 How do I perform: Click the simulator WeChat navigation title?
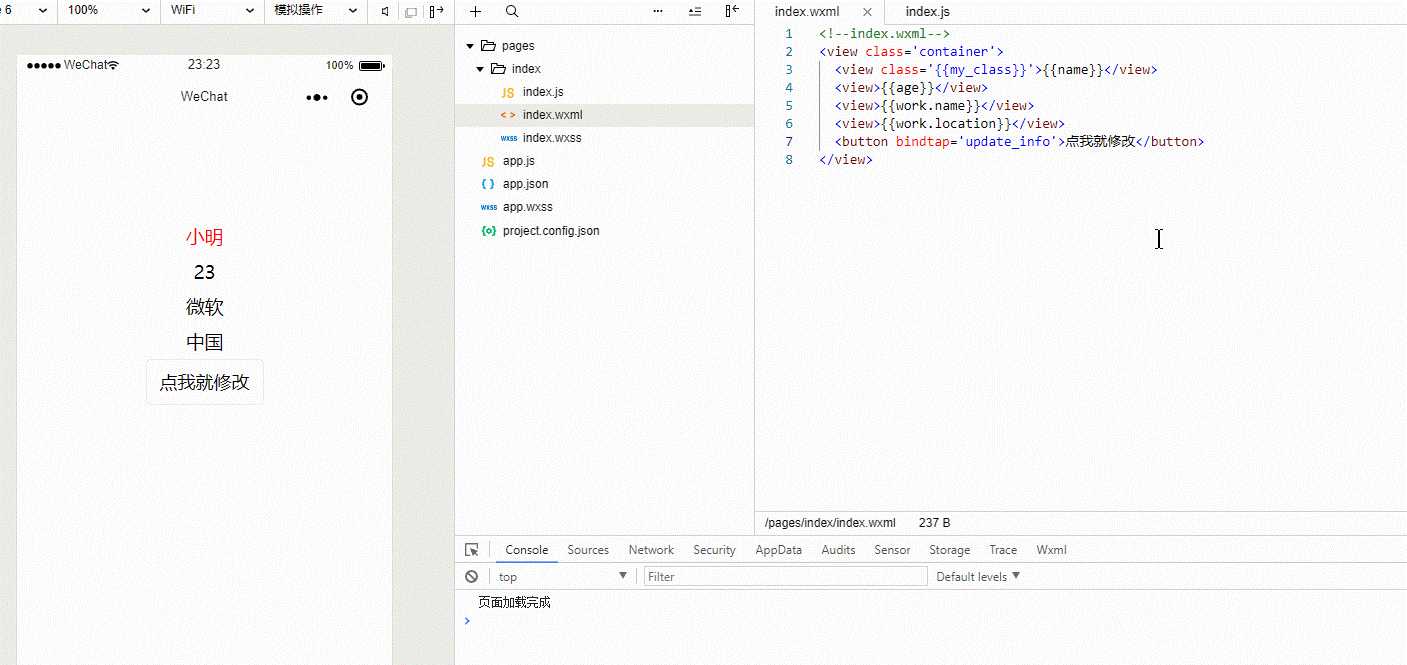pyautogui.click(x=204, y=97)
